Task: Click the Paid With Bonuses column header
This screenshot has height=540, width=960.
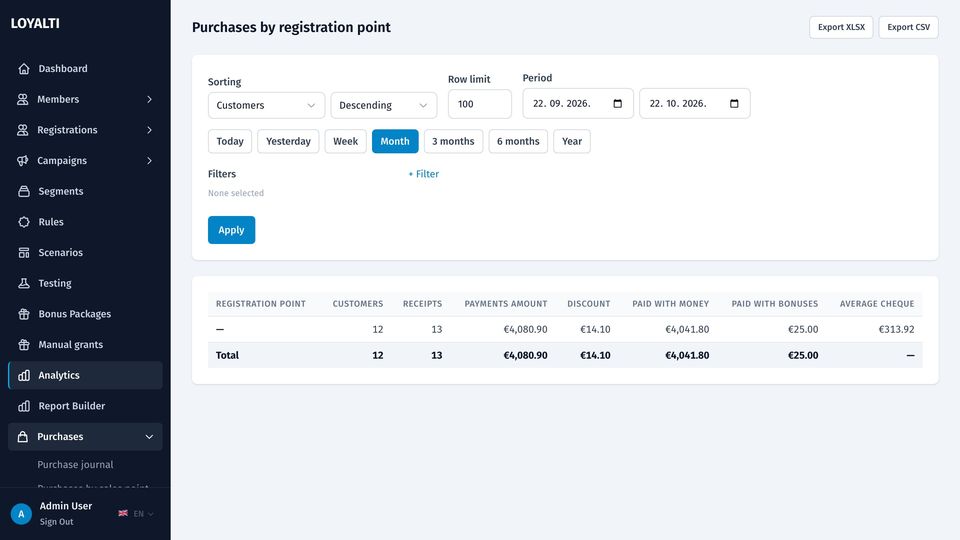Action: click(x=774, y=304)
